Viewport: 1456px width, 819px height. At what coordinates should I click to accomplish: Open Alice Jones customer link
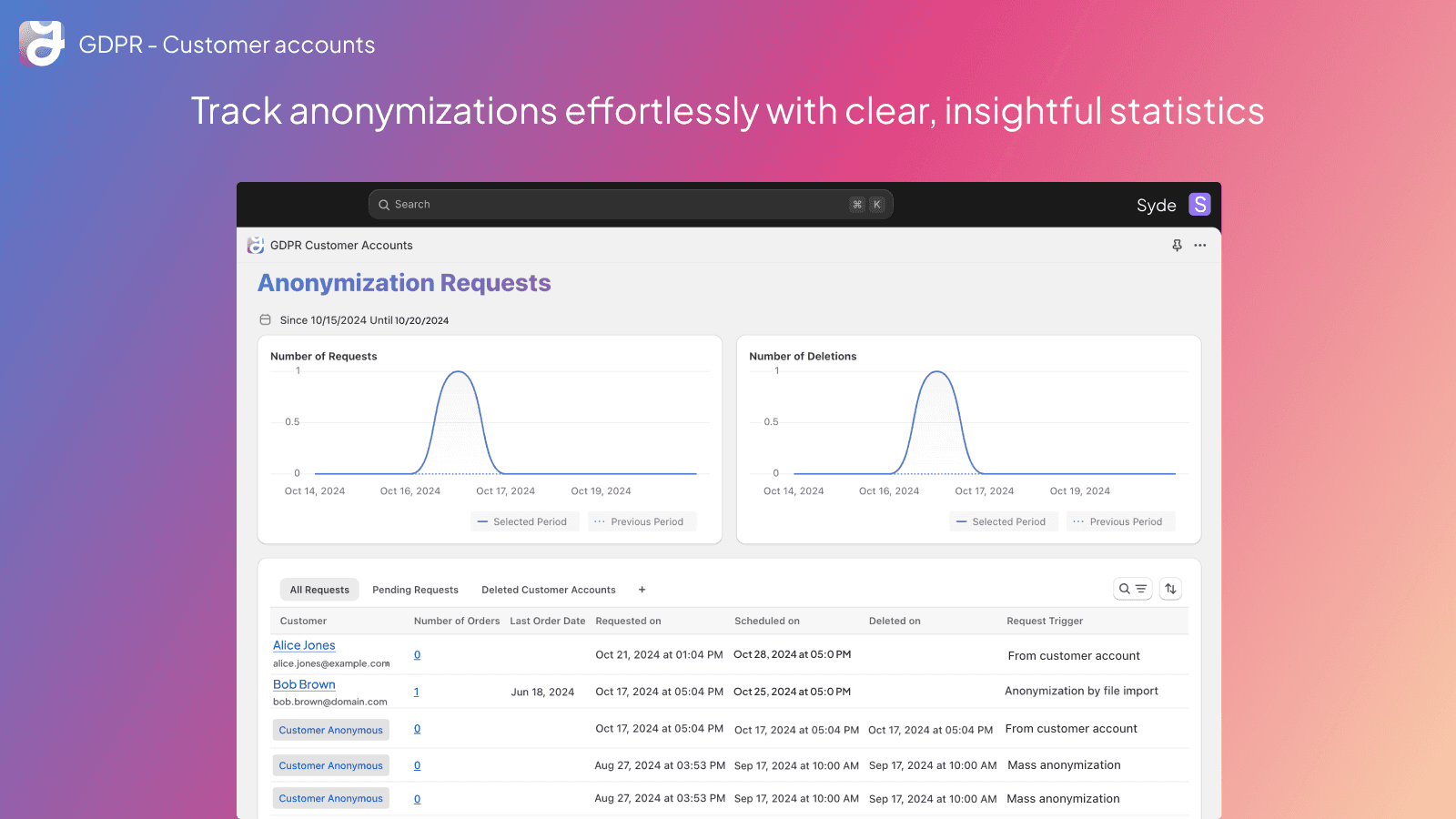(x=304, y=645)
